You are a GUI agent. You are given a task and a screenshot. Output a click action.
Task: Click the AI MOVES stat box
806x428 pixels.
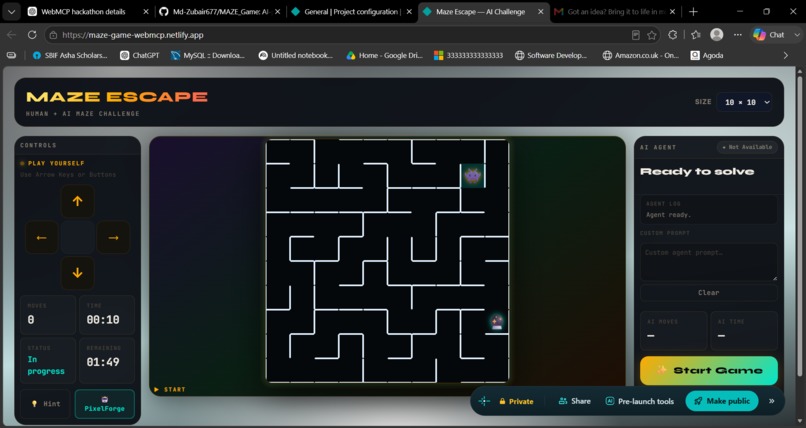[x=673, y=331]
